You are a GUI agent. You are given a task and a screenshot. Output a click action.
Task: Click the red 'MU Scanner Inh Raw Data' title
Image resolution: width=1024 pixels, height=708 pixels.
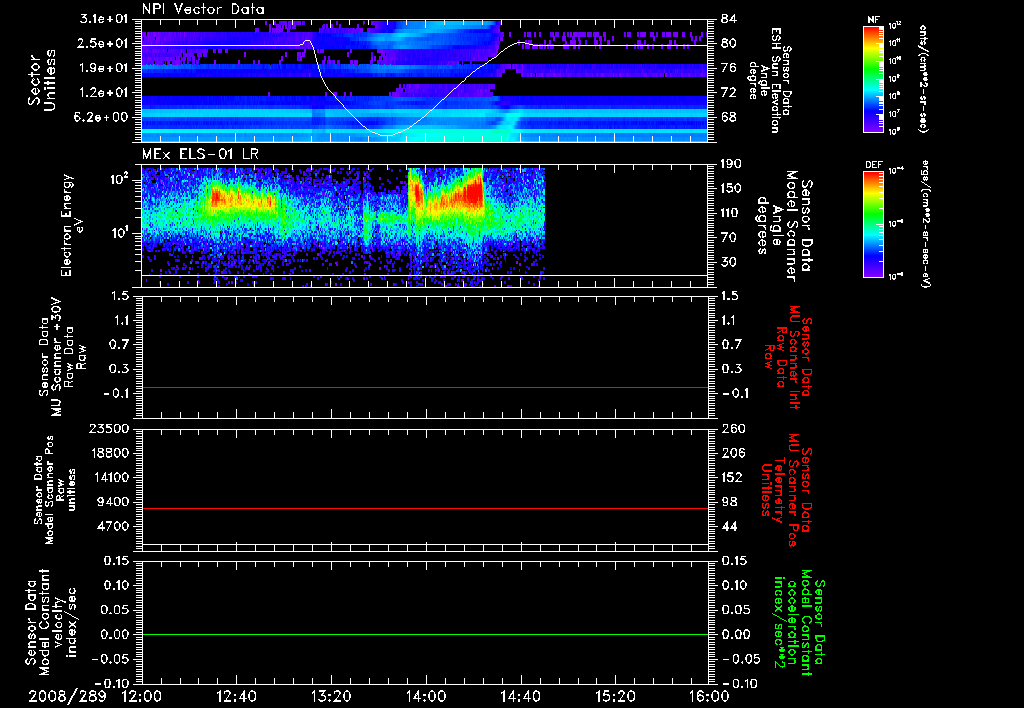[x=788, y=358]
